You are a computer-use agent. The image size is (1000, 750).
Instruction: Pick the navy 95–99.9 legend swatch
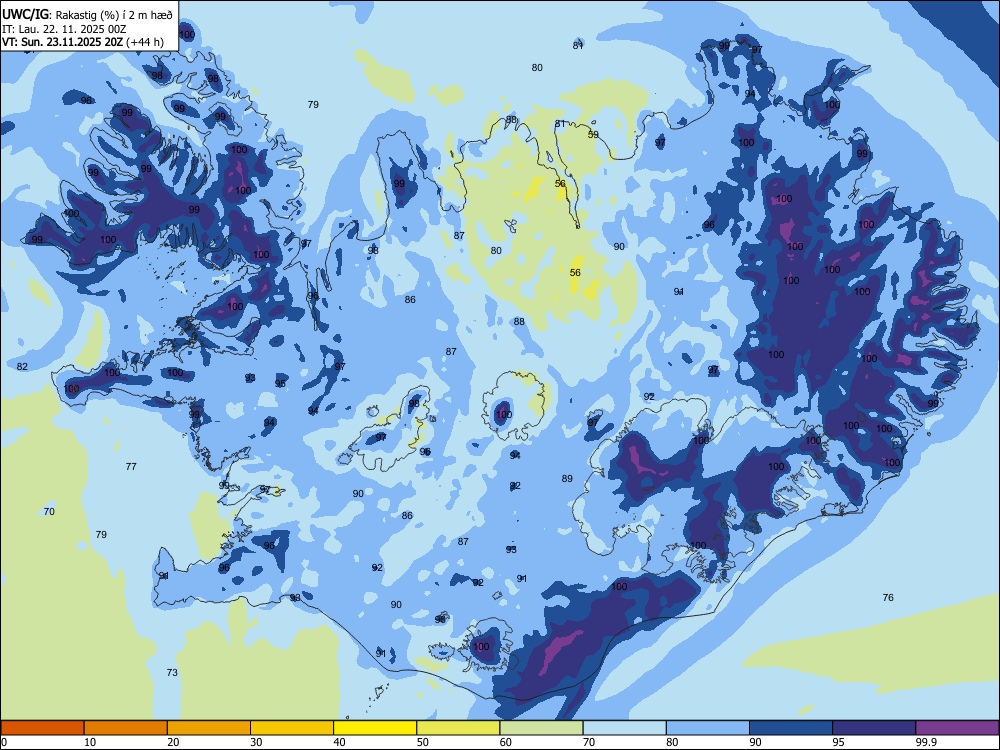pyautogui.click(x=874, y=728)
